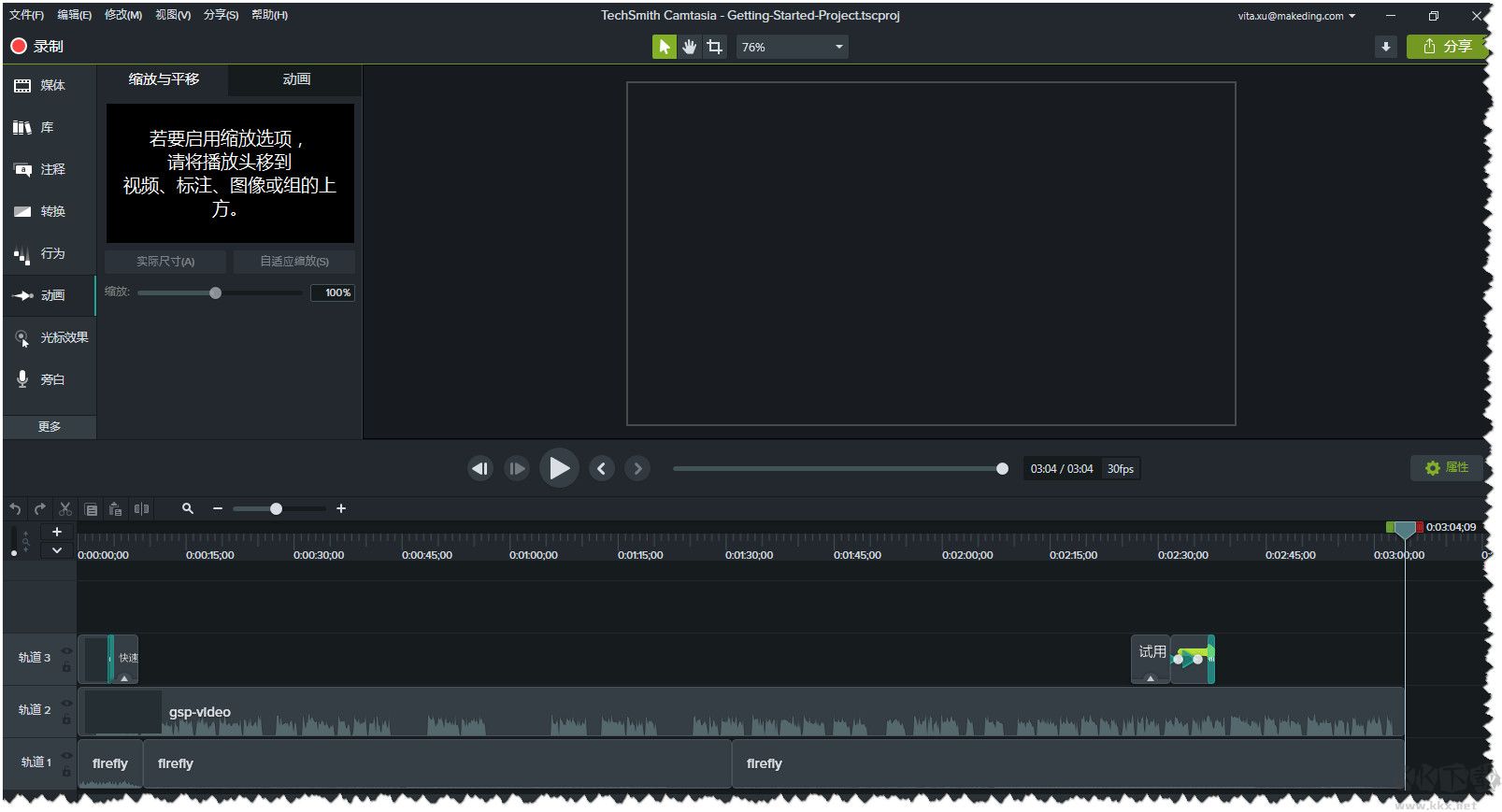Click the download arrow icon near Share
The height and width of the screenshot is (812, 1502).
(1385, 47)
